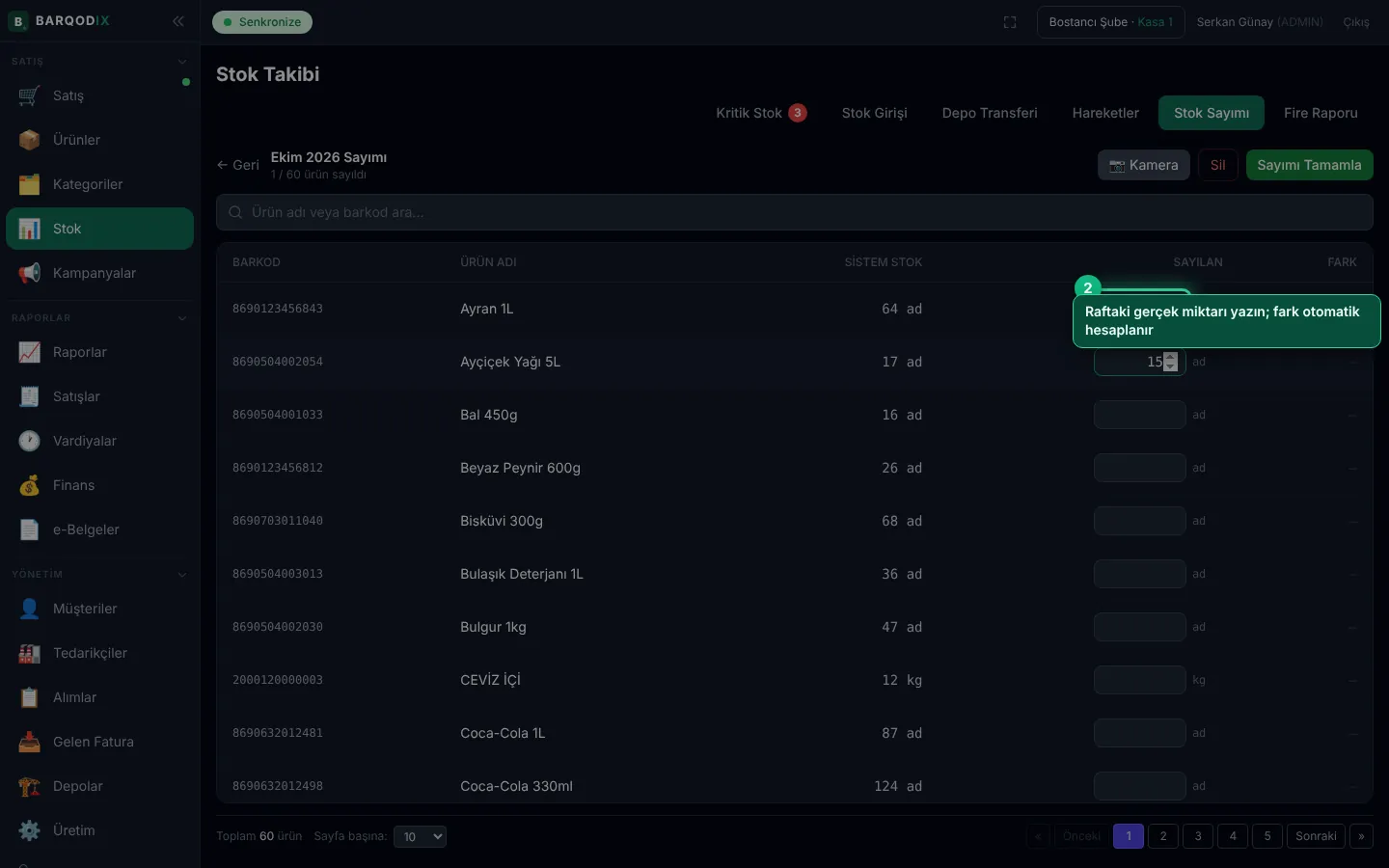Image resolution: width=1389 pixels, height=868 pixels.
Task: Open the Üretim gear icon
Action: (29, 830)
